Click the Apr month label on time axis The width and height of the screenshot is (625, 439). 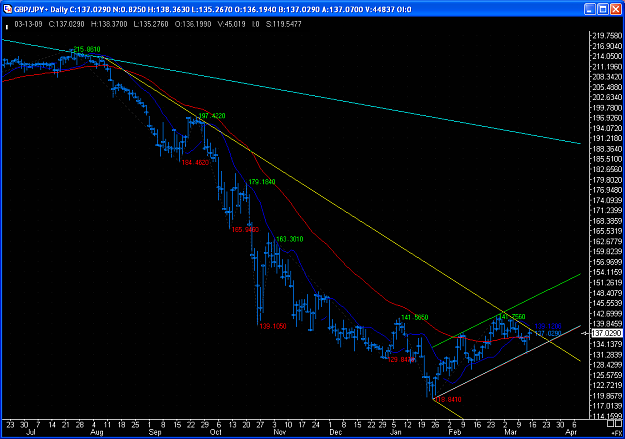pos(571,432)
